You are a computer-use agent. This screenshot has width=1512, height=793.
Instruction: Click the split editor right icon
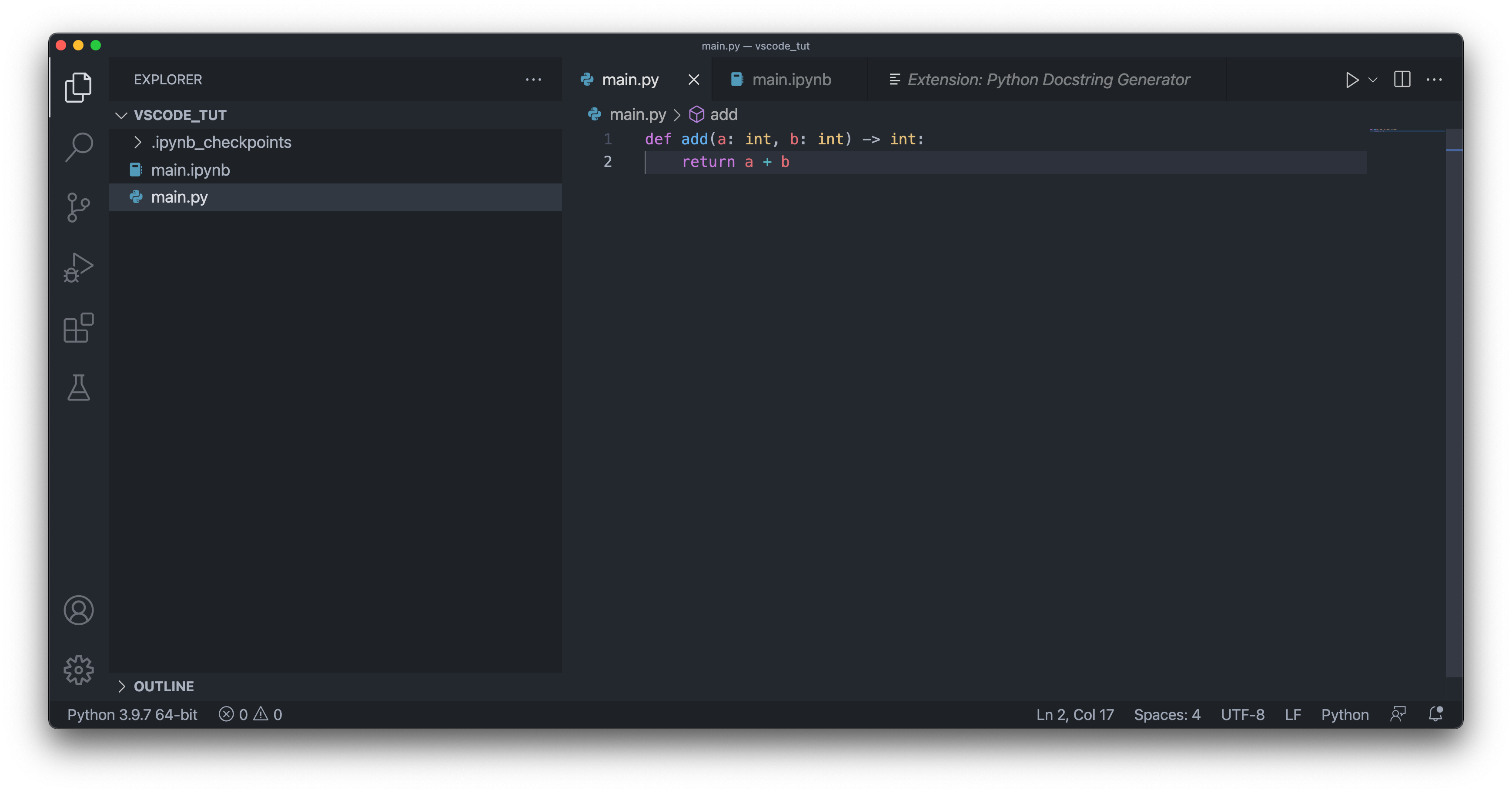[1402, 79]
